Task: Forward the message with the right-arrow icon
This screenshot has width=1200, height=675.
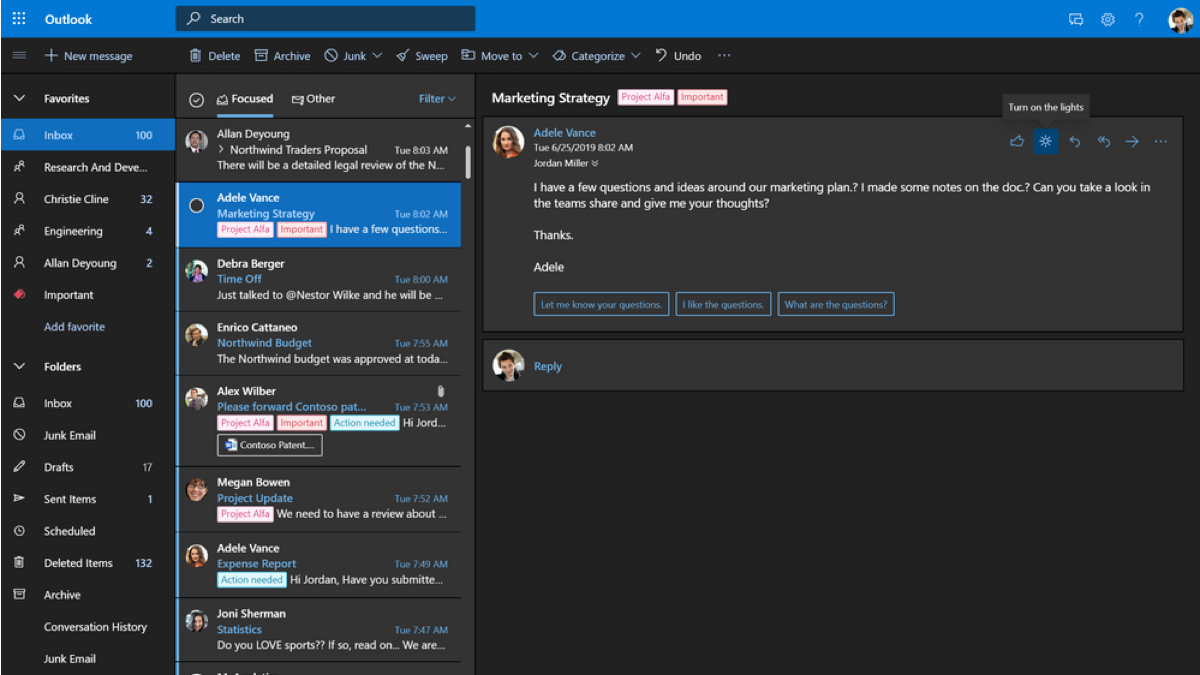Action: pos(1132,141)
